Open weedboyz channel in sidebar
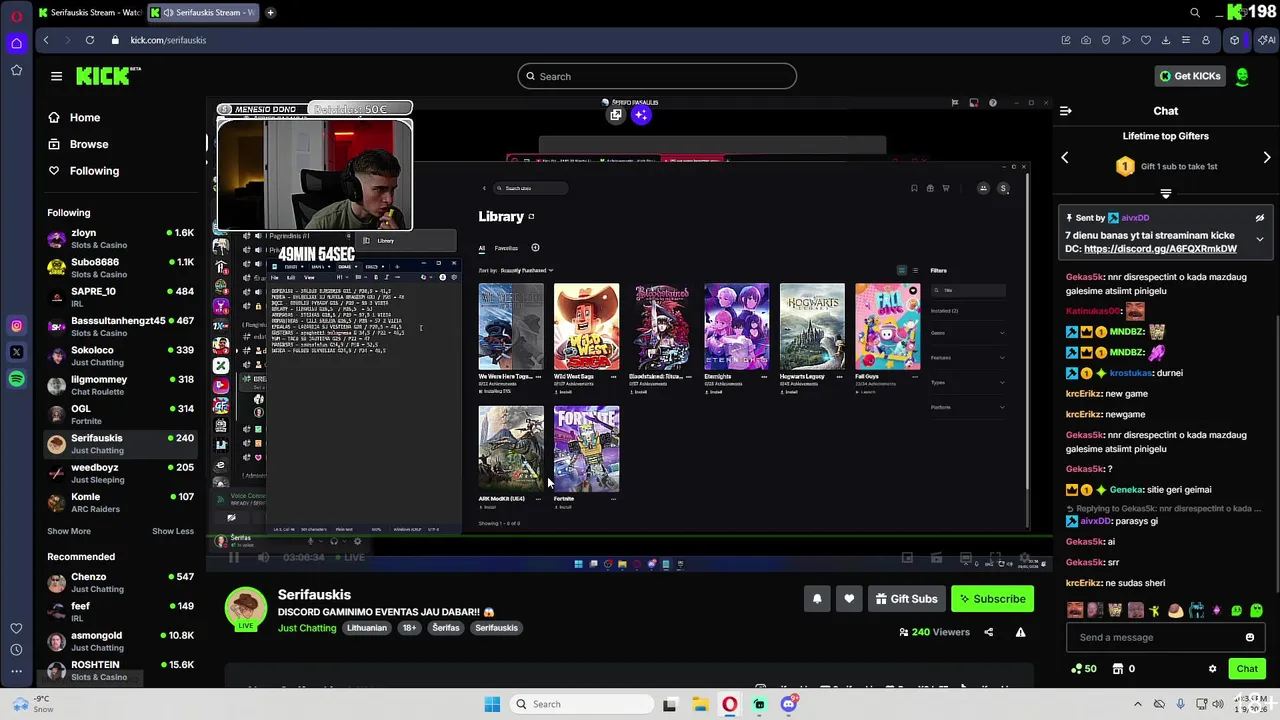 122,473
